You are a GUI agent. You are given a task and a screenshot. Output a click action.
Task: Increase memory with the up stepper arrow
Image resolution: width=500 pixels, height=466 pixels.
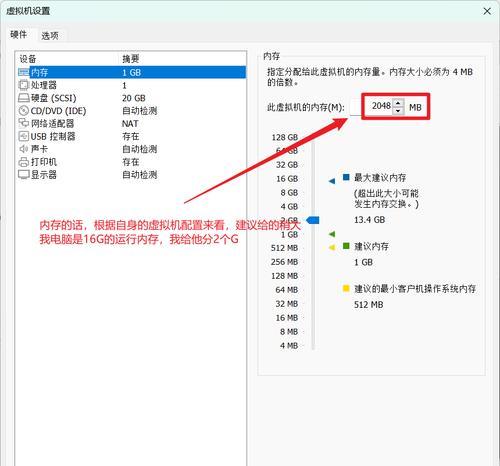(x=398, y=103)
